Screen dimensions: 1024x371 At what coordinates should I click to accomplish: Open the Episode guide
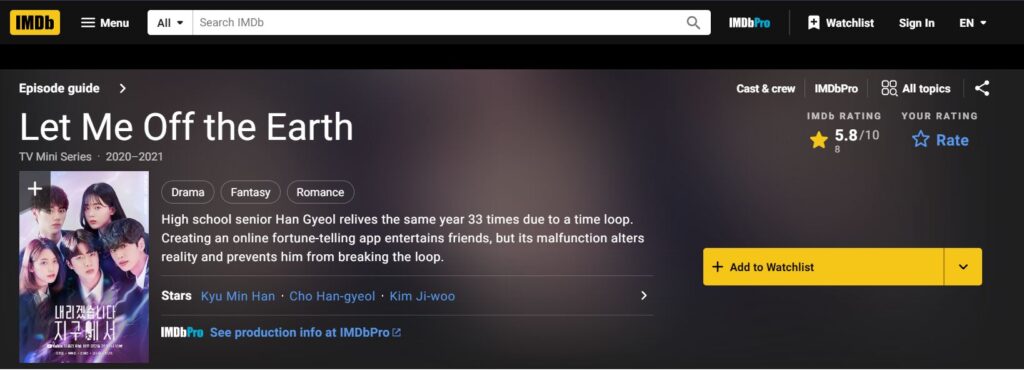pyautogui.click(x=59, y=88)
